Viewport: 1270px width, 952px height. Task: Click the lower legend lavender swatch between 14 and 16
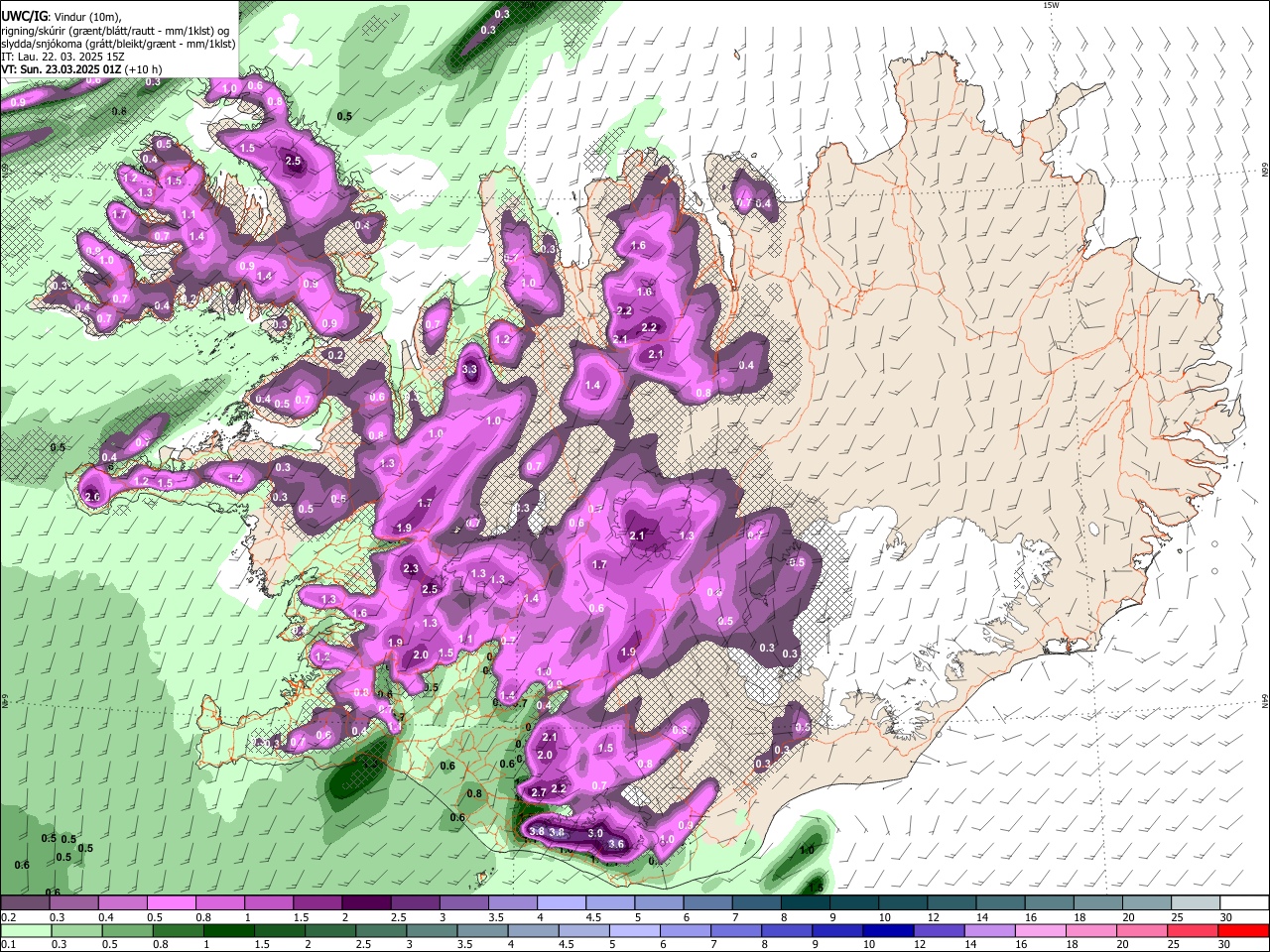pos(991,930)
